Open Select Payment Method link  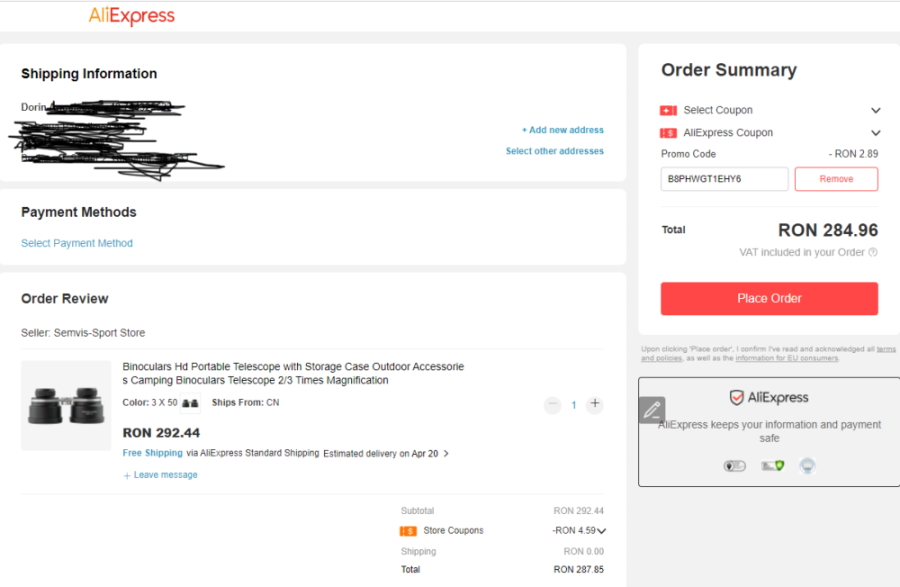77,243
